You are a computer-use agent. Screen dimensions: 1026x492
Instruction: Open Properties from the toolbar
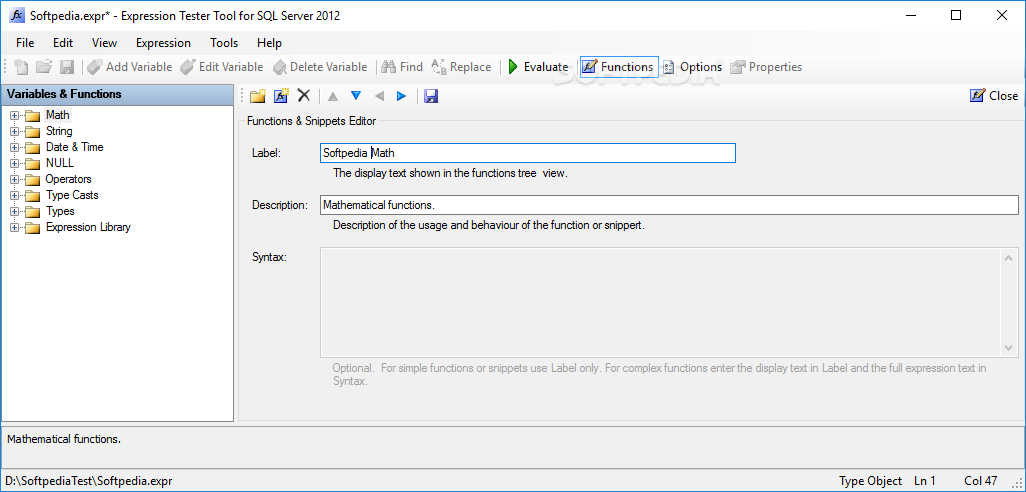tap(766, 67)
